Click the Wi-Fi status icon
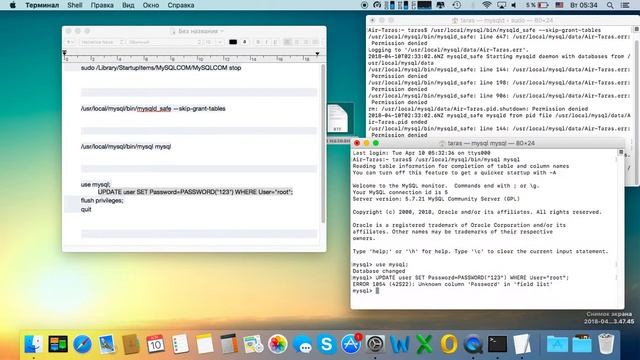This screenshot has width=640, height=360. click(x=486, y=5)
